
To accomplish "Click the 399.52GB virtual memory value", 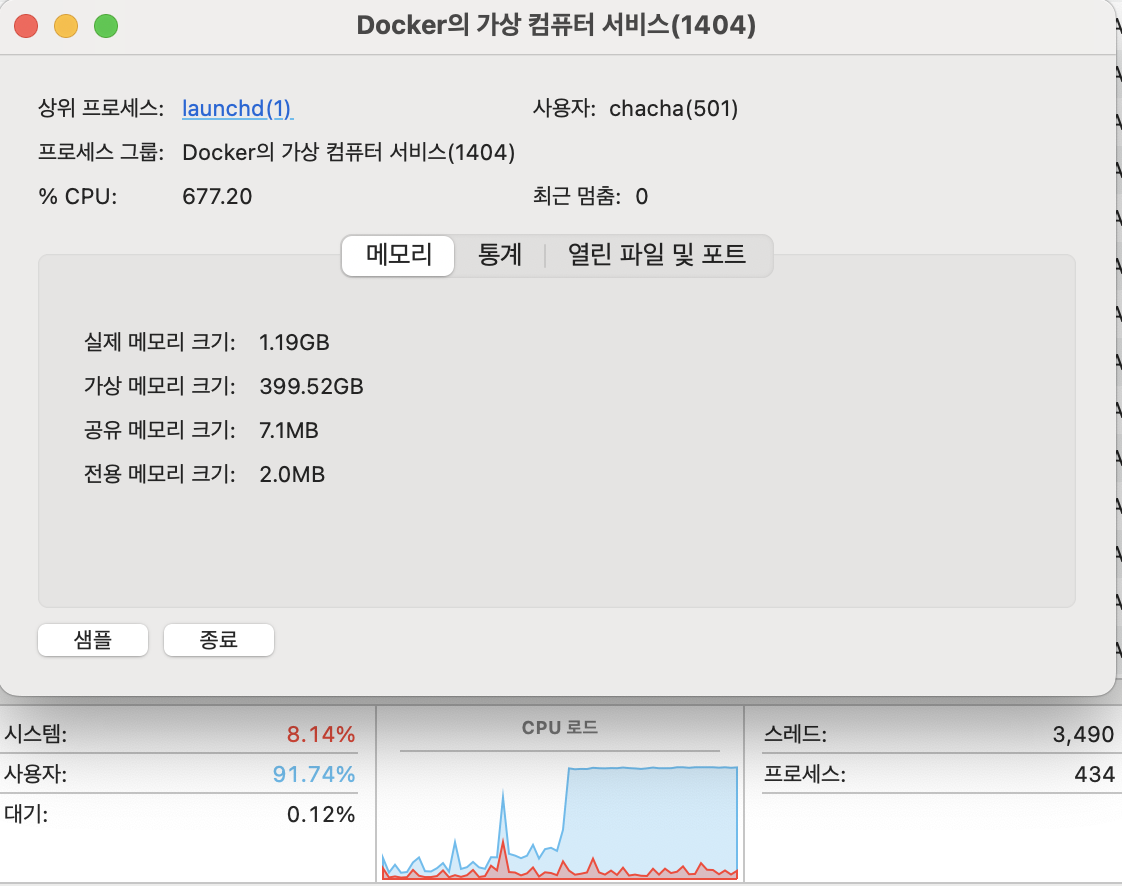I will click(311, 386).
